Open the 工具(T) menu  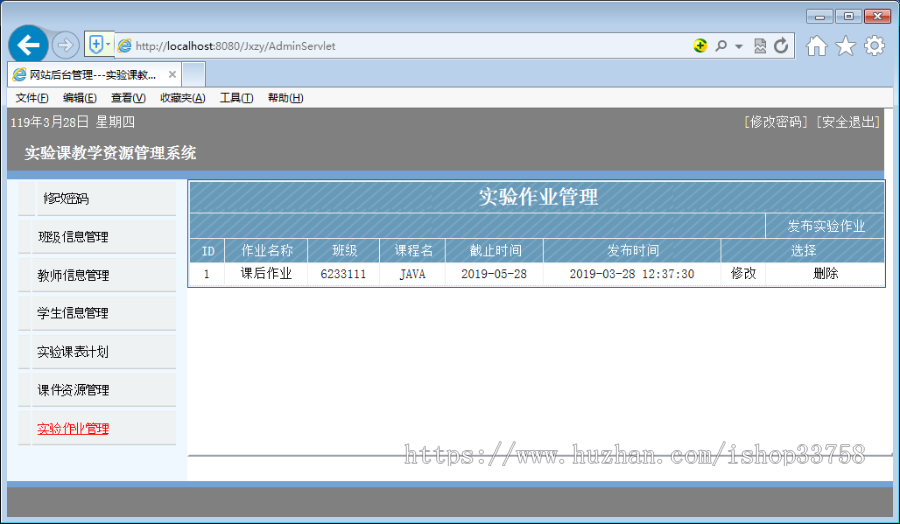point(236,98)
